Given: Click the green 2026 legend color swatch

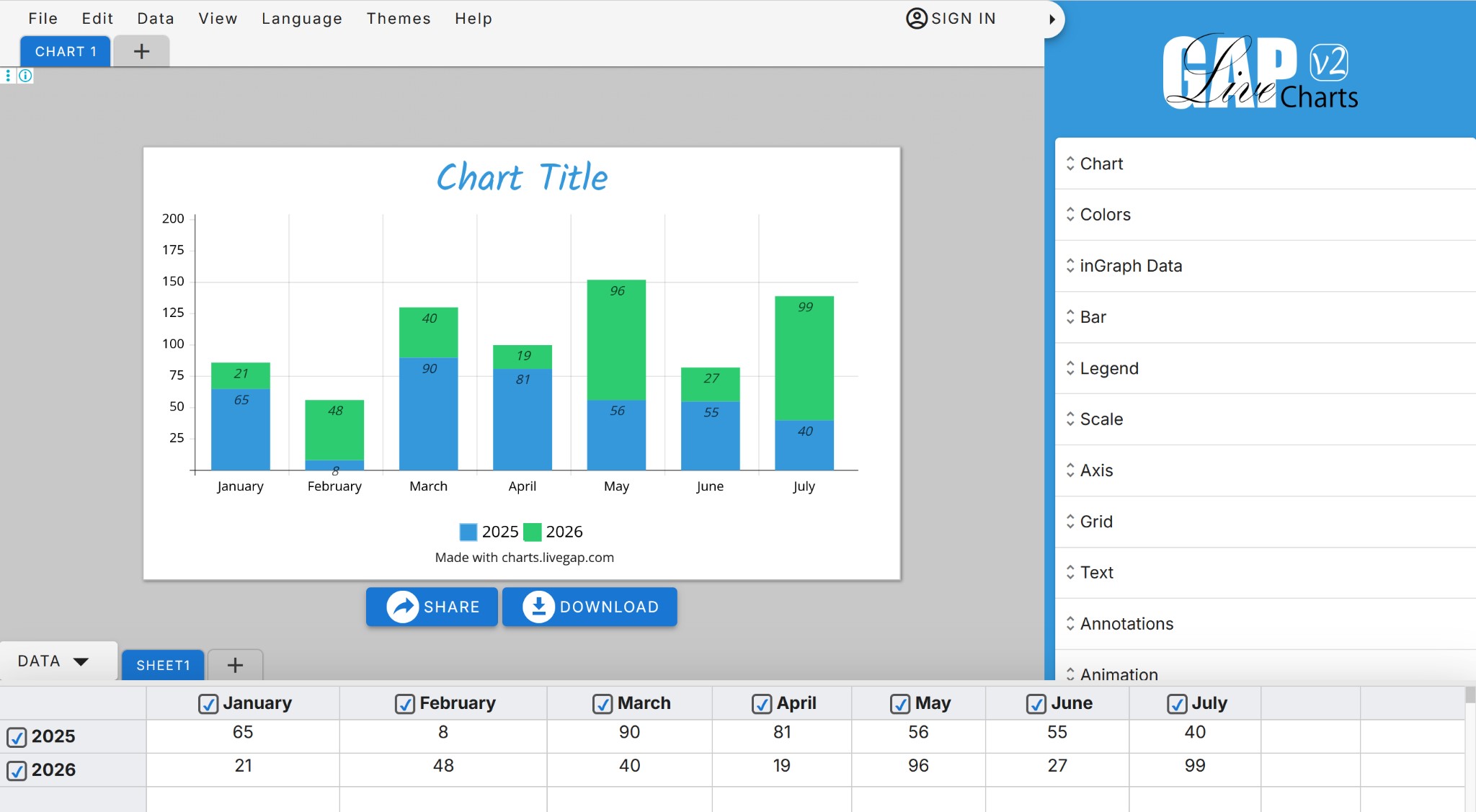Looking at the screenshot, I should pos(533,531).
